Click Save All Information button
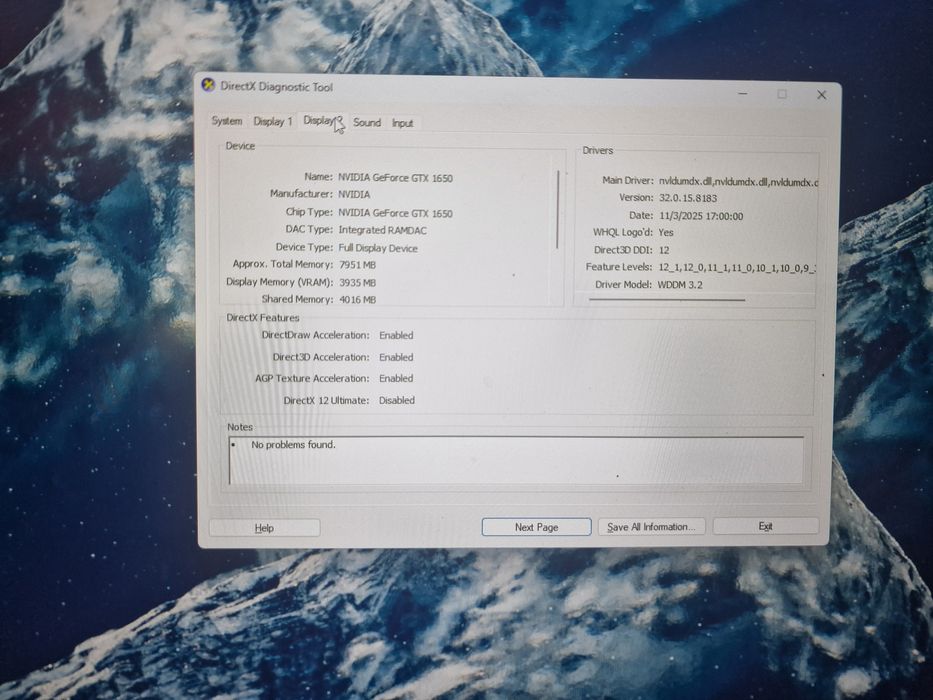Screen dimensions: 933x700 pyautogui.click(x=650, y=527)
